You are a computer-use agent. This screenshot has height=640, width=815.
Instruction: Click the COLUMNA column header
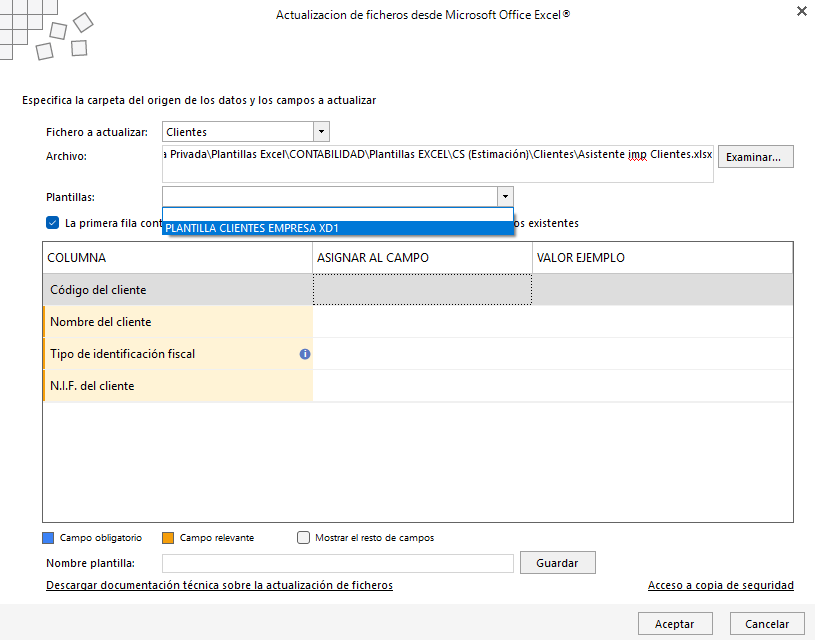point(178,258)
